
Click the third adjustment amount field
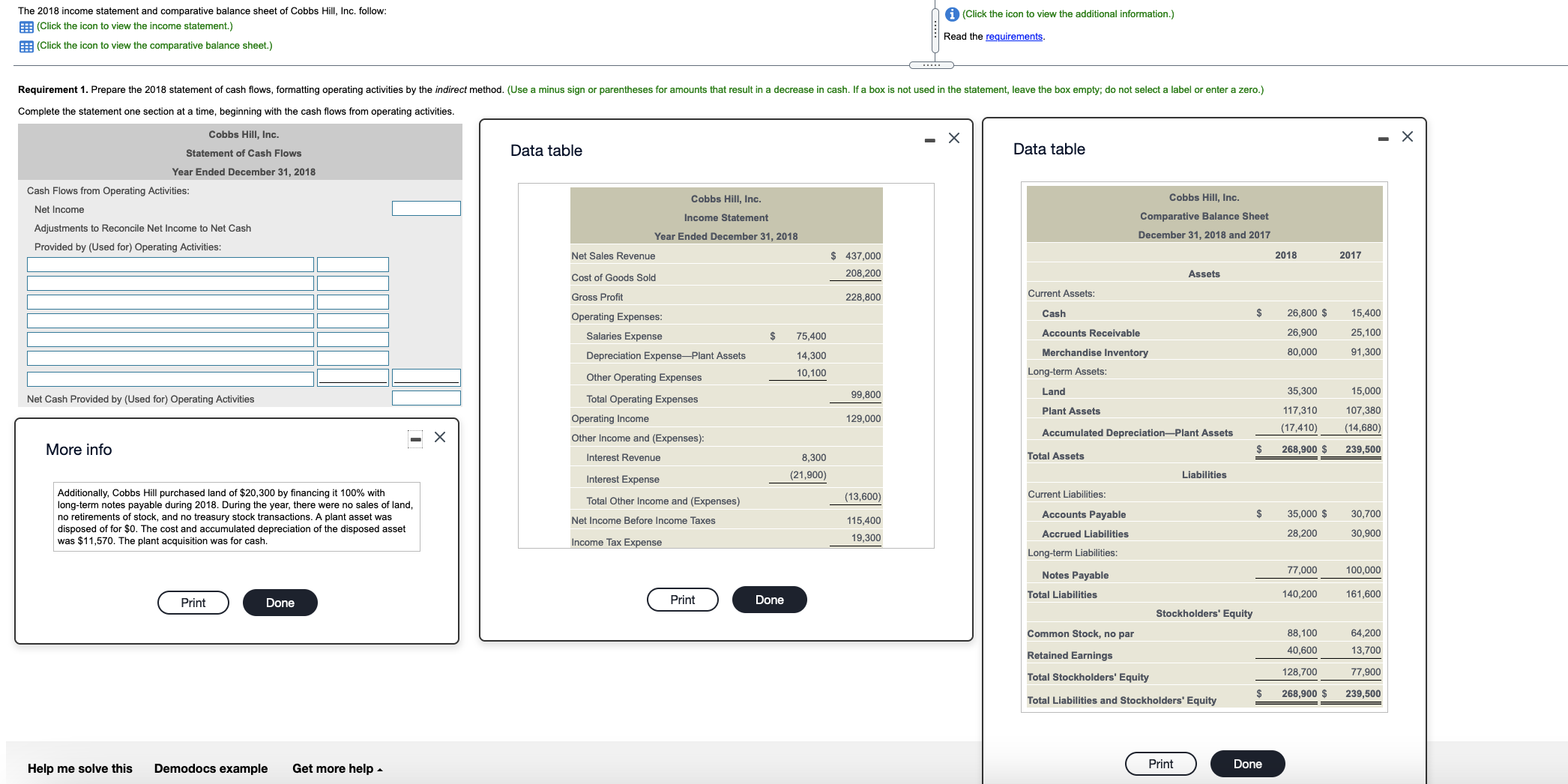tap(353, 302)
